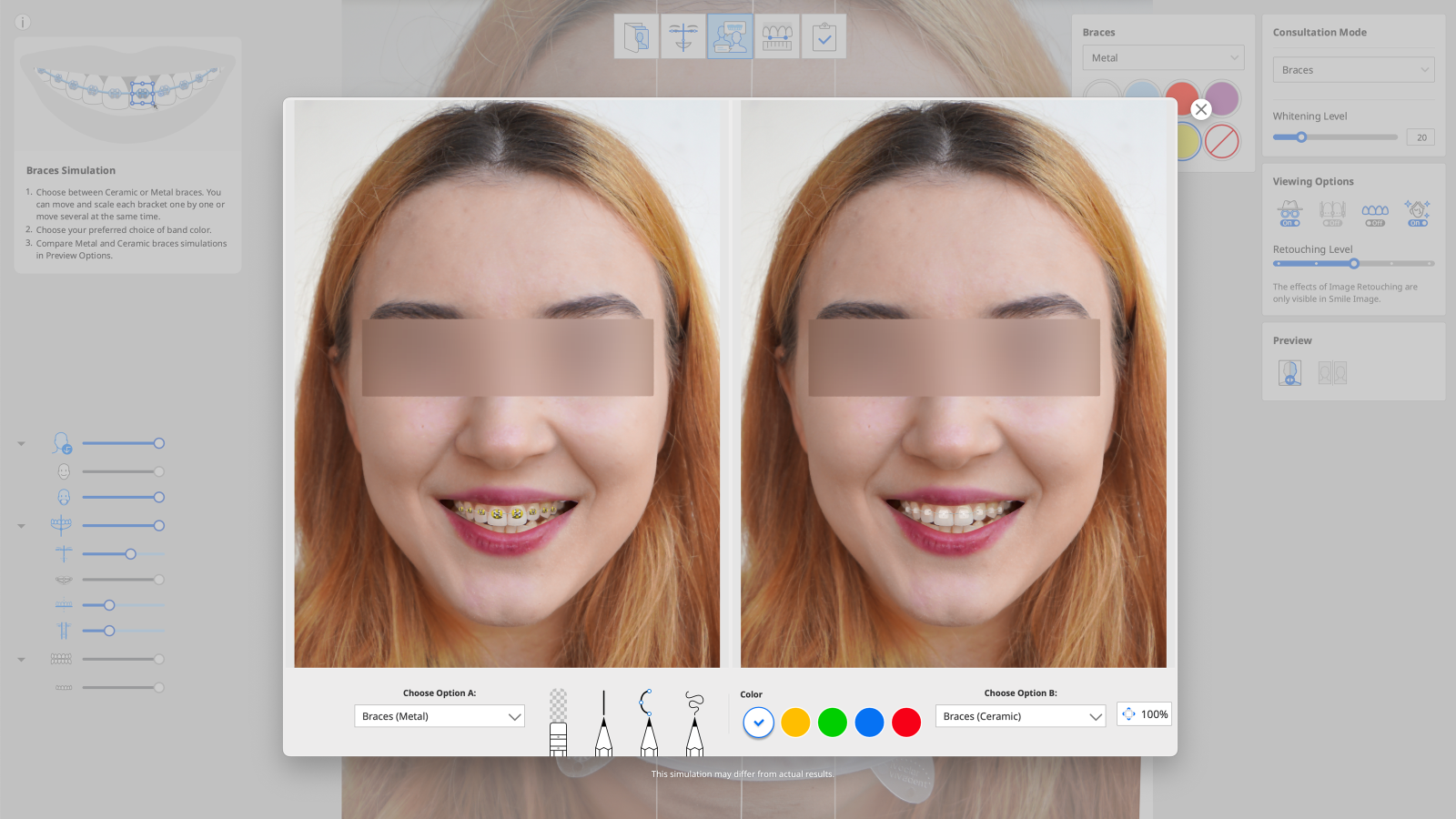Select the slider comparison preview icon
The image size is (1456, 819).
tap(1289, 372)
